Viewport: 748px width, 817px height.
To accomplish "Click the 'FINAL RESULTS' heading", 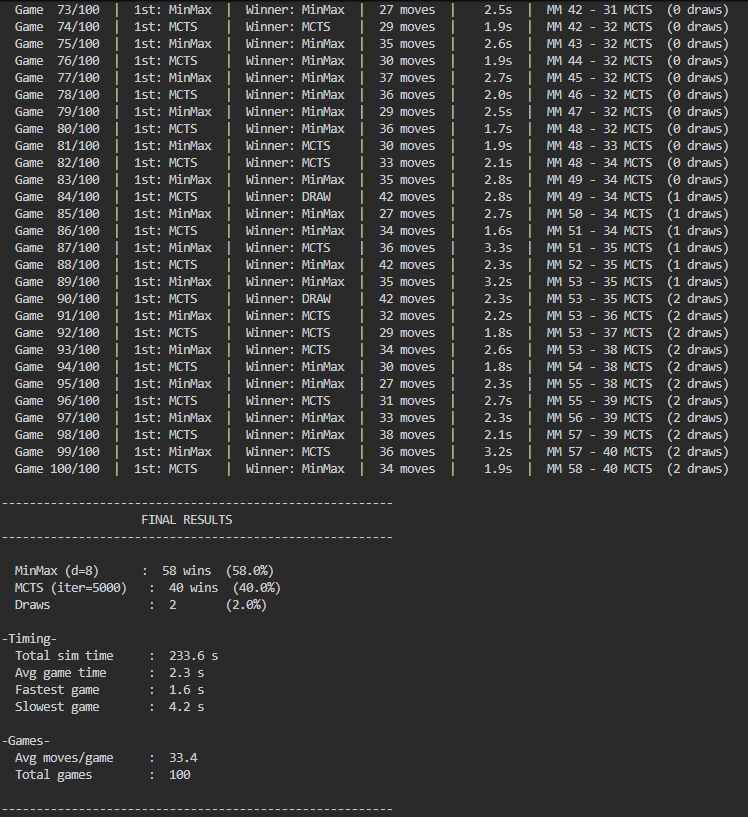I will 186,520.
